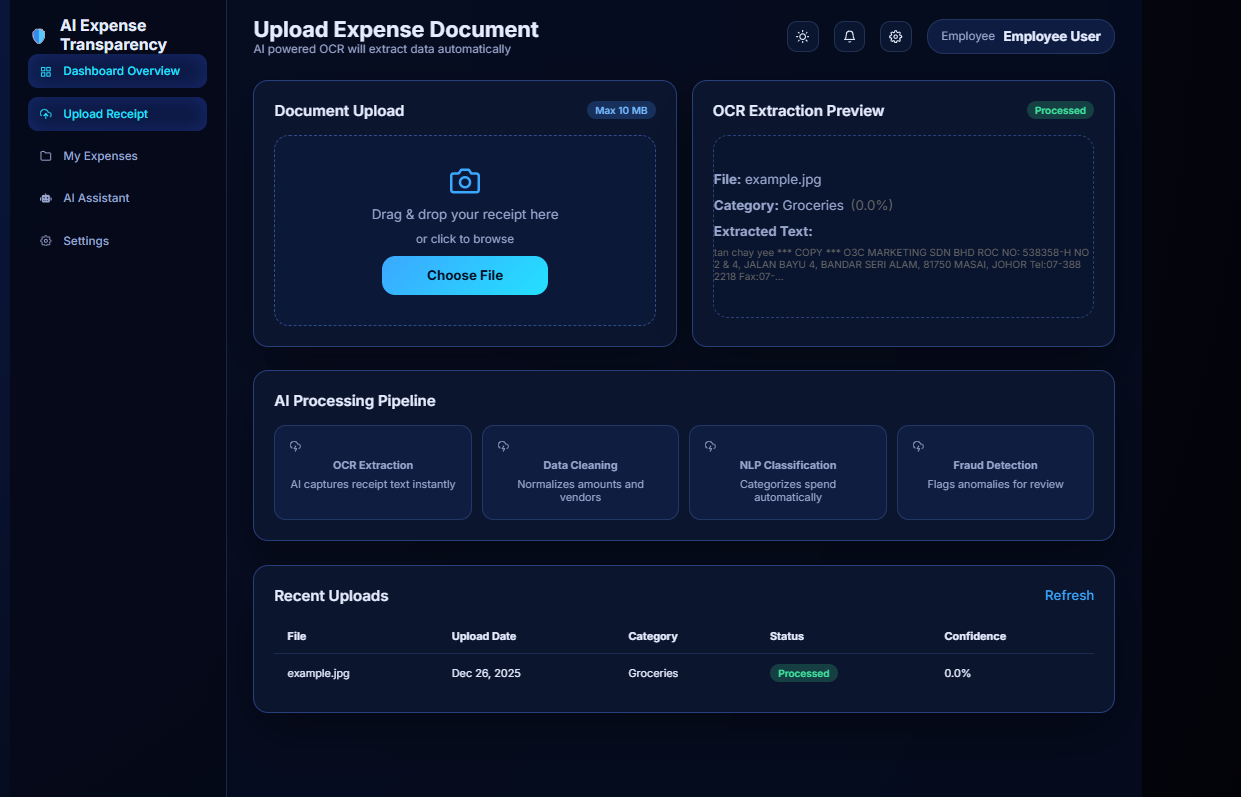
Task: Click the 0.0% confidence value in the table
Action: [x=957, y=673]
